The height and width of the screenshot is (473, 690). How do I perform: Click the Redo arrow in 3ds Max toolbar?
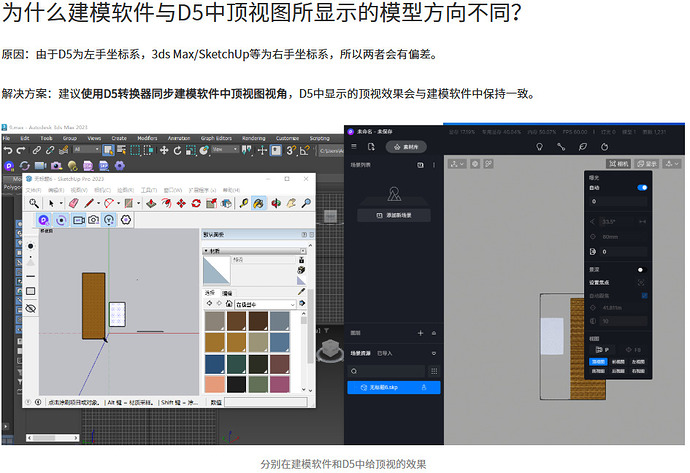click(21, 150)
